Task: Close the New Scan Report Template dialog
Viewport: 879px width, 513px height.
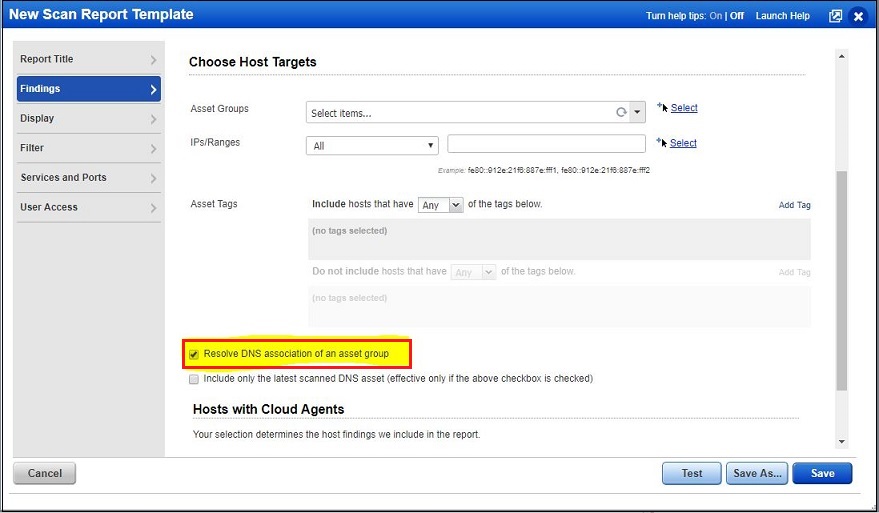Action: coord(858,16)
